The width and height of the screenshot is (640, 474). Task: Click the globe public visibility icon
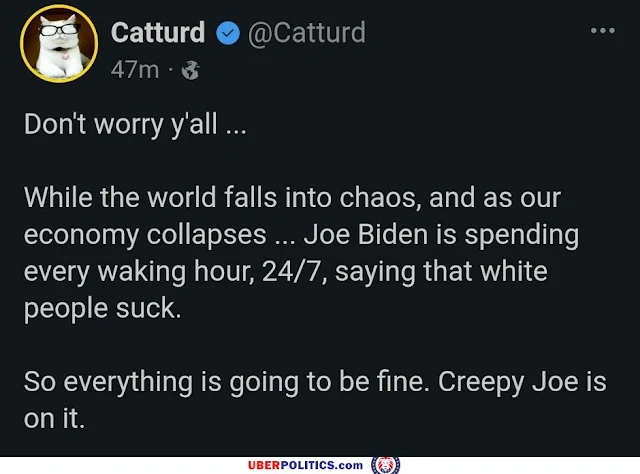pos(191,70)
